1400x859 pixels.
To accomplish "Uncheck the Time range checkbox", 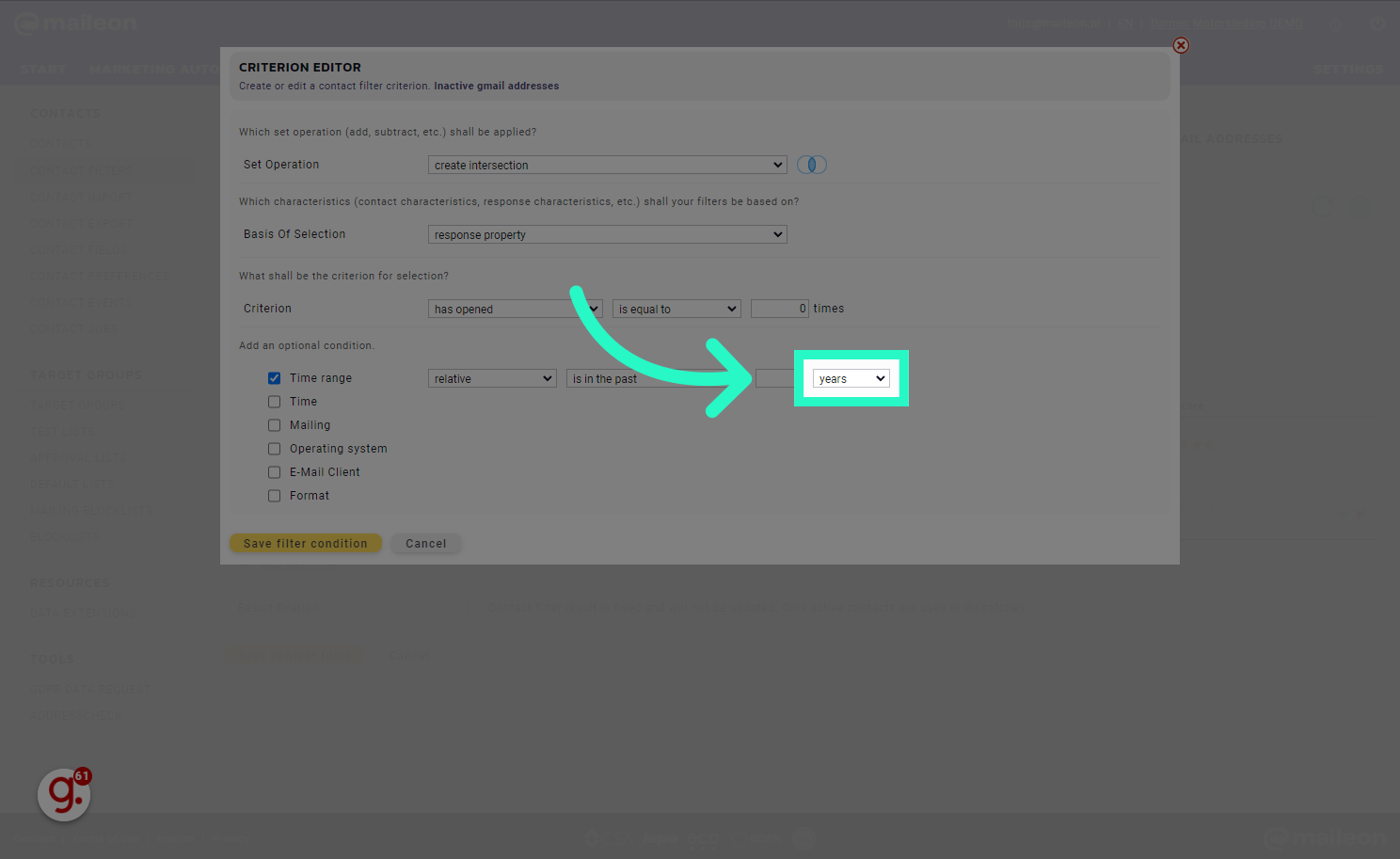I will click(x=274, y=378).
